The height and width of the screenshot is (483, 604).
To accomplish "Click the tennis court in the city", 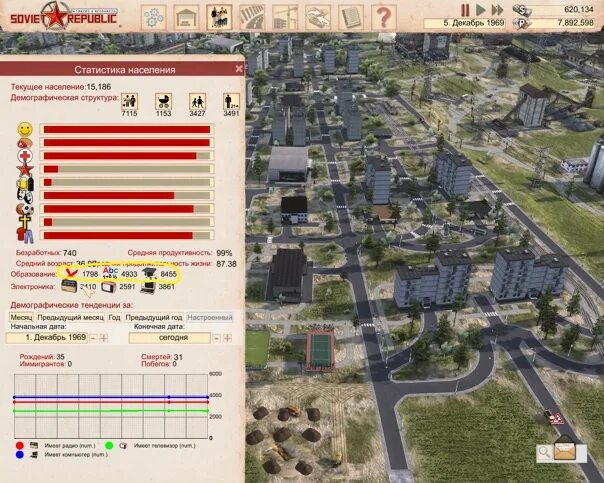I will point(320,350).
